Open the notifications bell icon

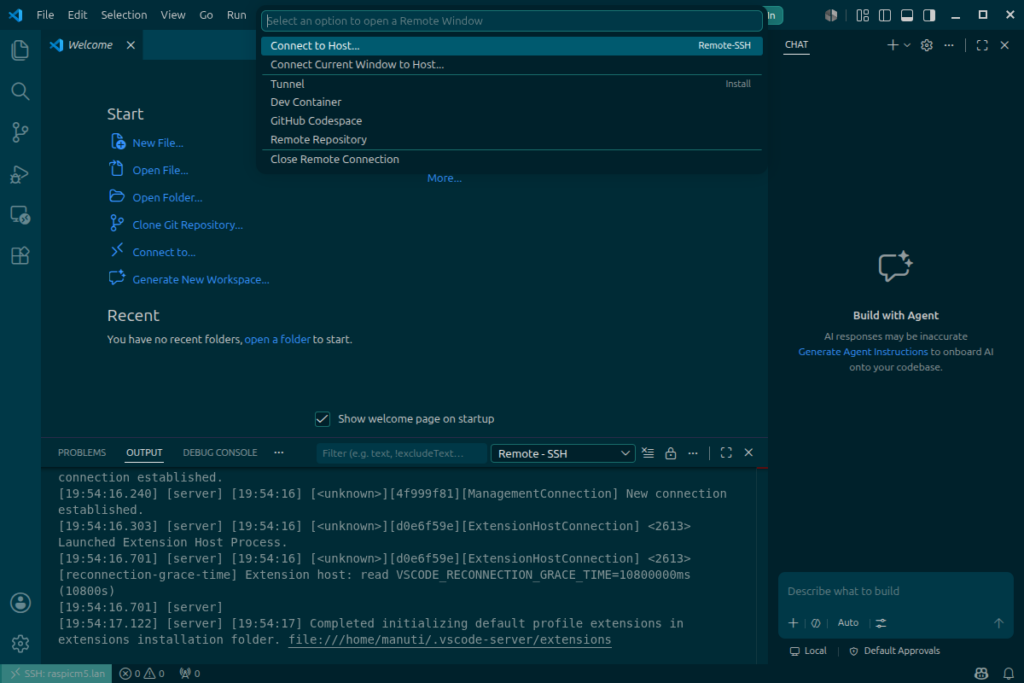[1008, 674]
